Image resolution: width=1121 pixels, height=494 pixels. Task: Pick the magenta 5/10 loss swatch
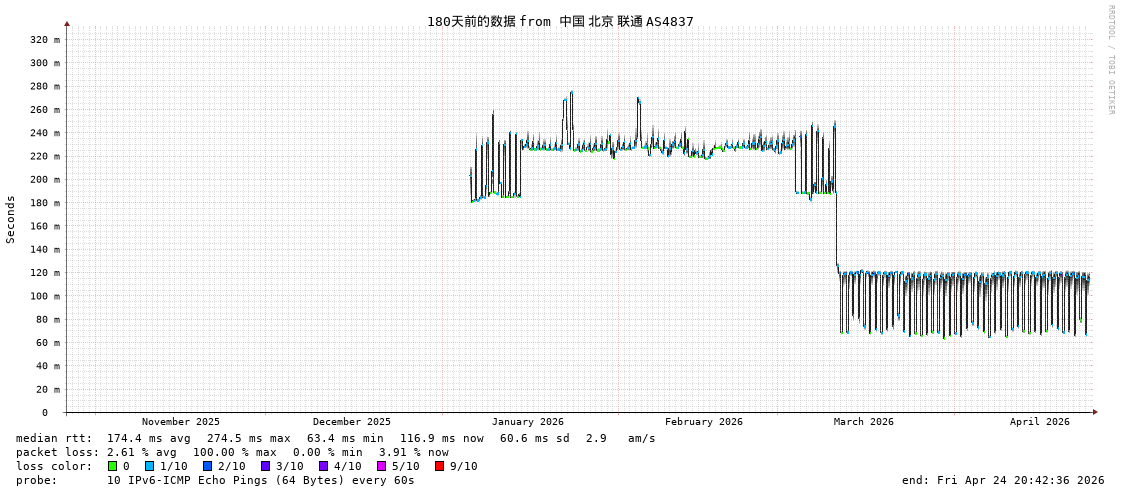pyautogui.click(x=382, y=466)
